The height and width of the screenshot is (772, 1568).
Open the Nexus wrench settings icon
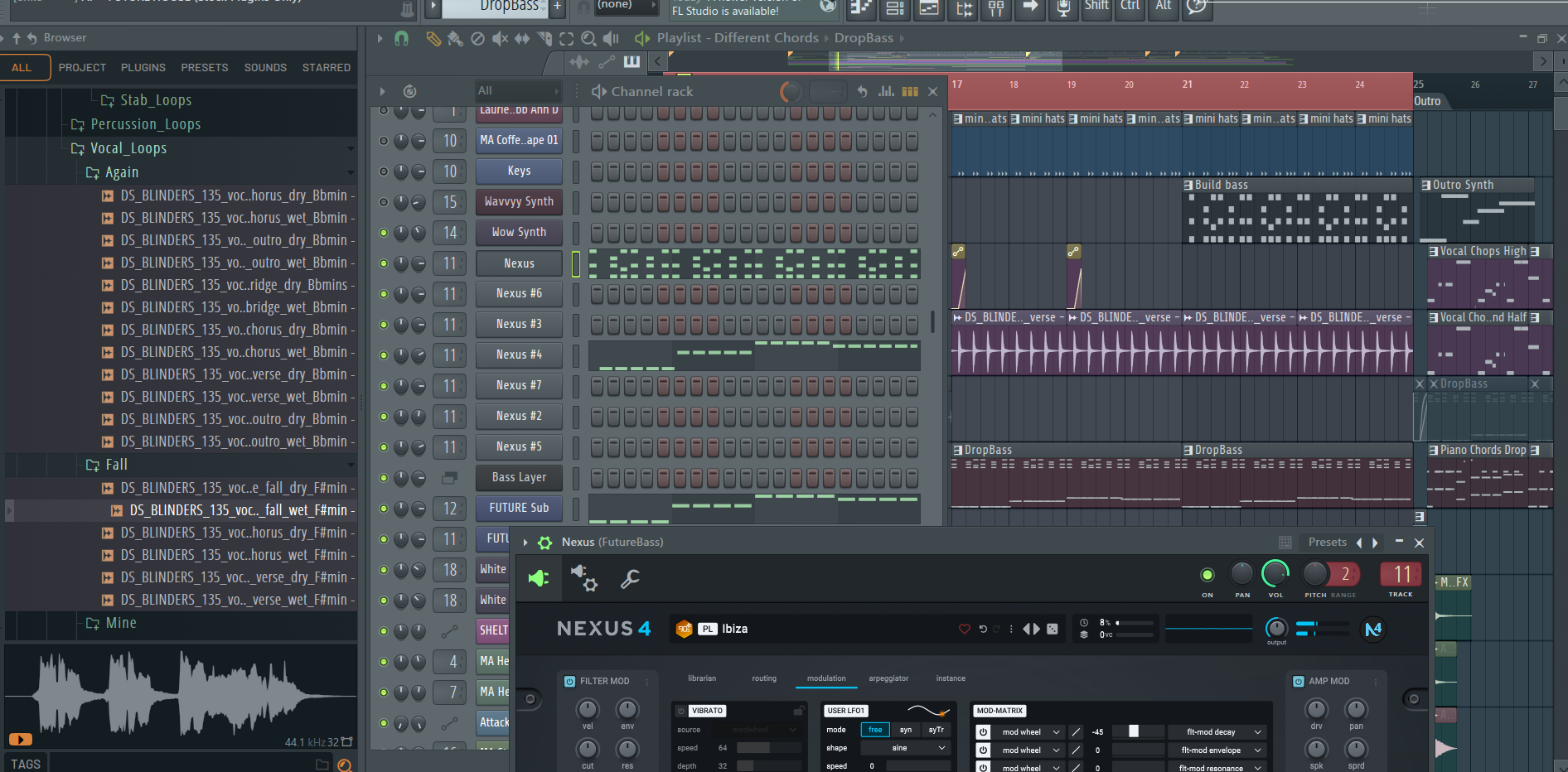pos(630,578)
